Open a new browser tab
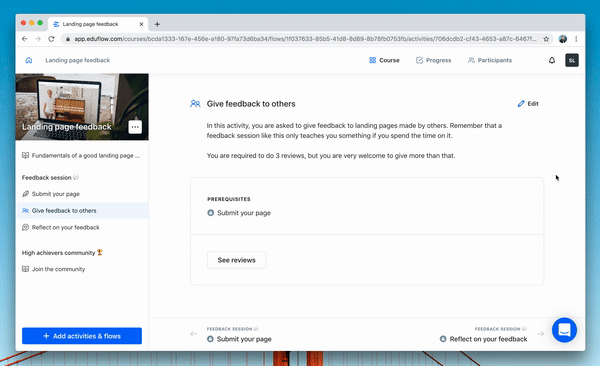Viewport: 600px width, 366px height. pos(157,24)
